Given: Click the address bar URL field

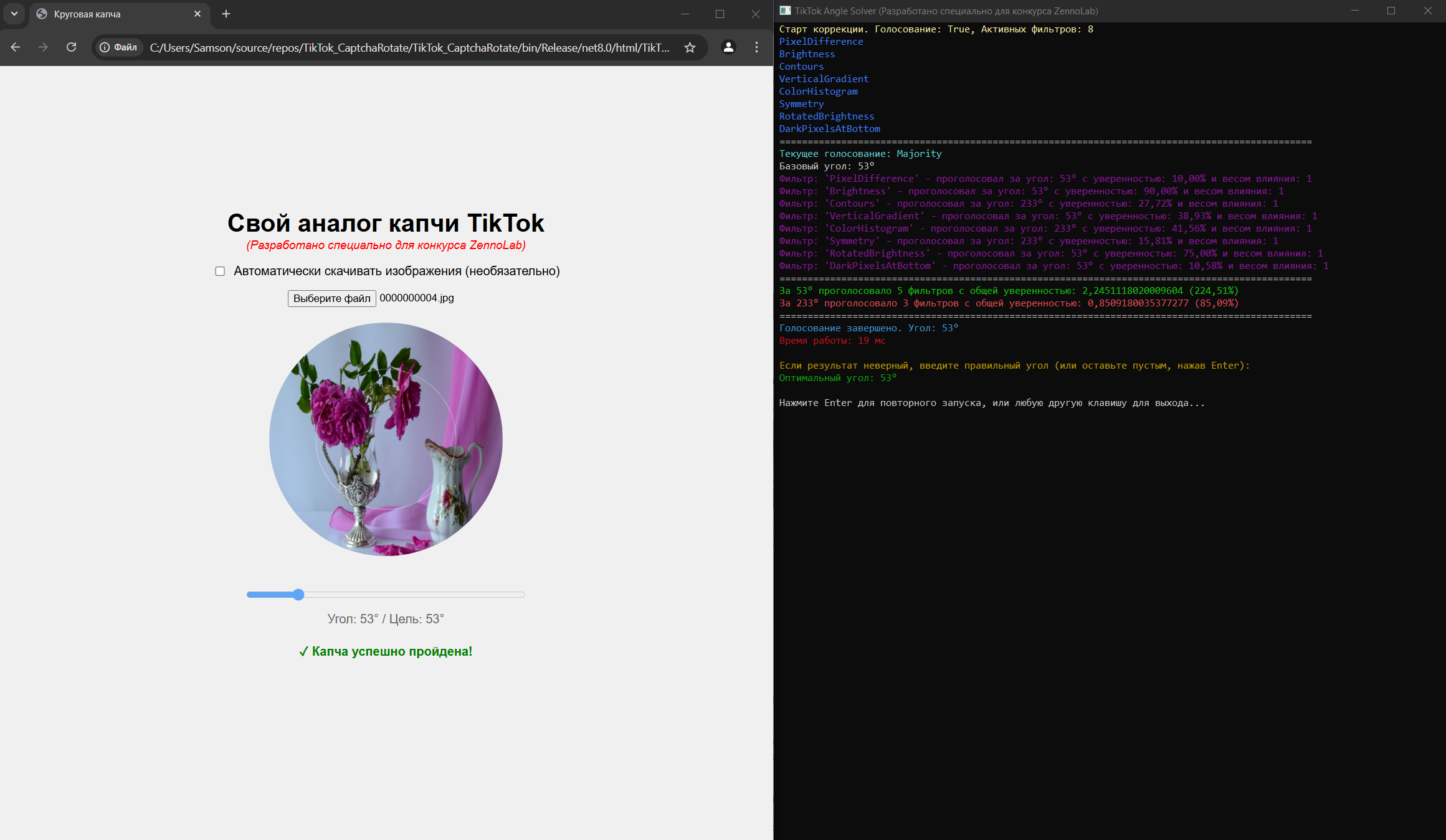Looking at the screenshot, I should pos(409,47).
